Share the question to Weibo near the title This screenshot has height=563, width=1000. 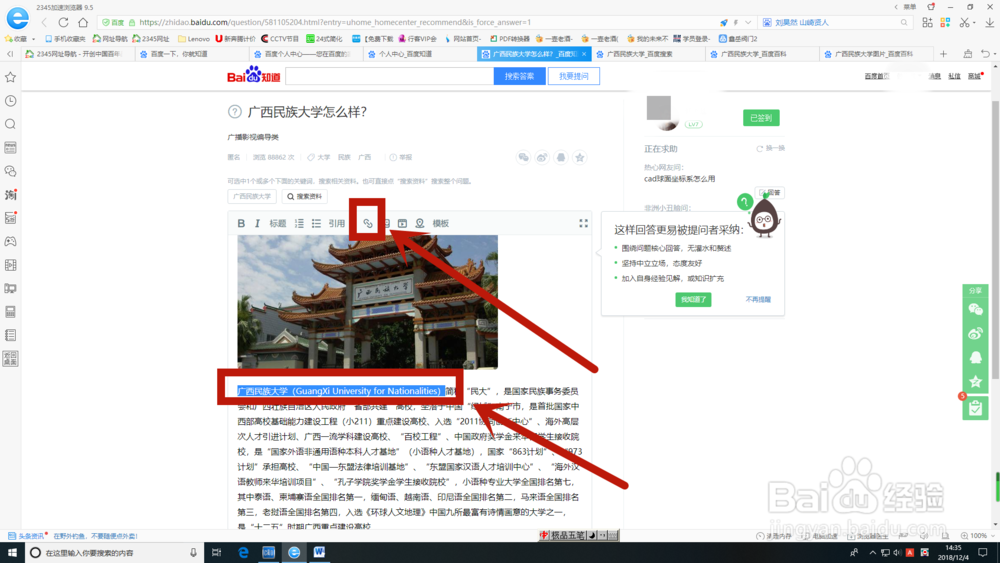(542, 157)
